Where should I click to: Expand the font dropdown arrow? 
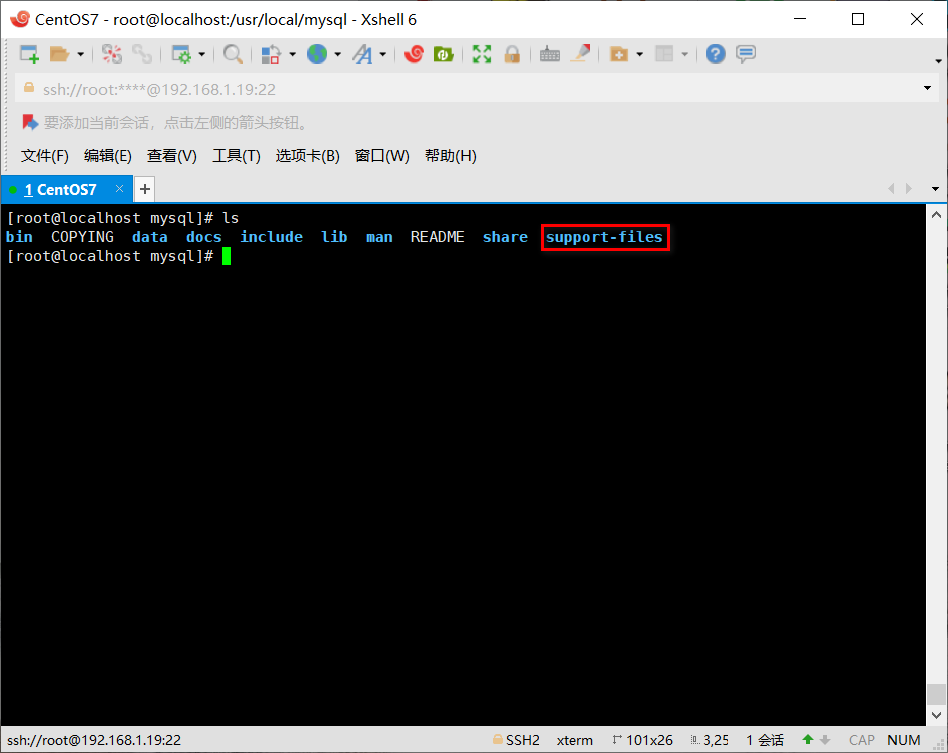click(383, 54)
